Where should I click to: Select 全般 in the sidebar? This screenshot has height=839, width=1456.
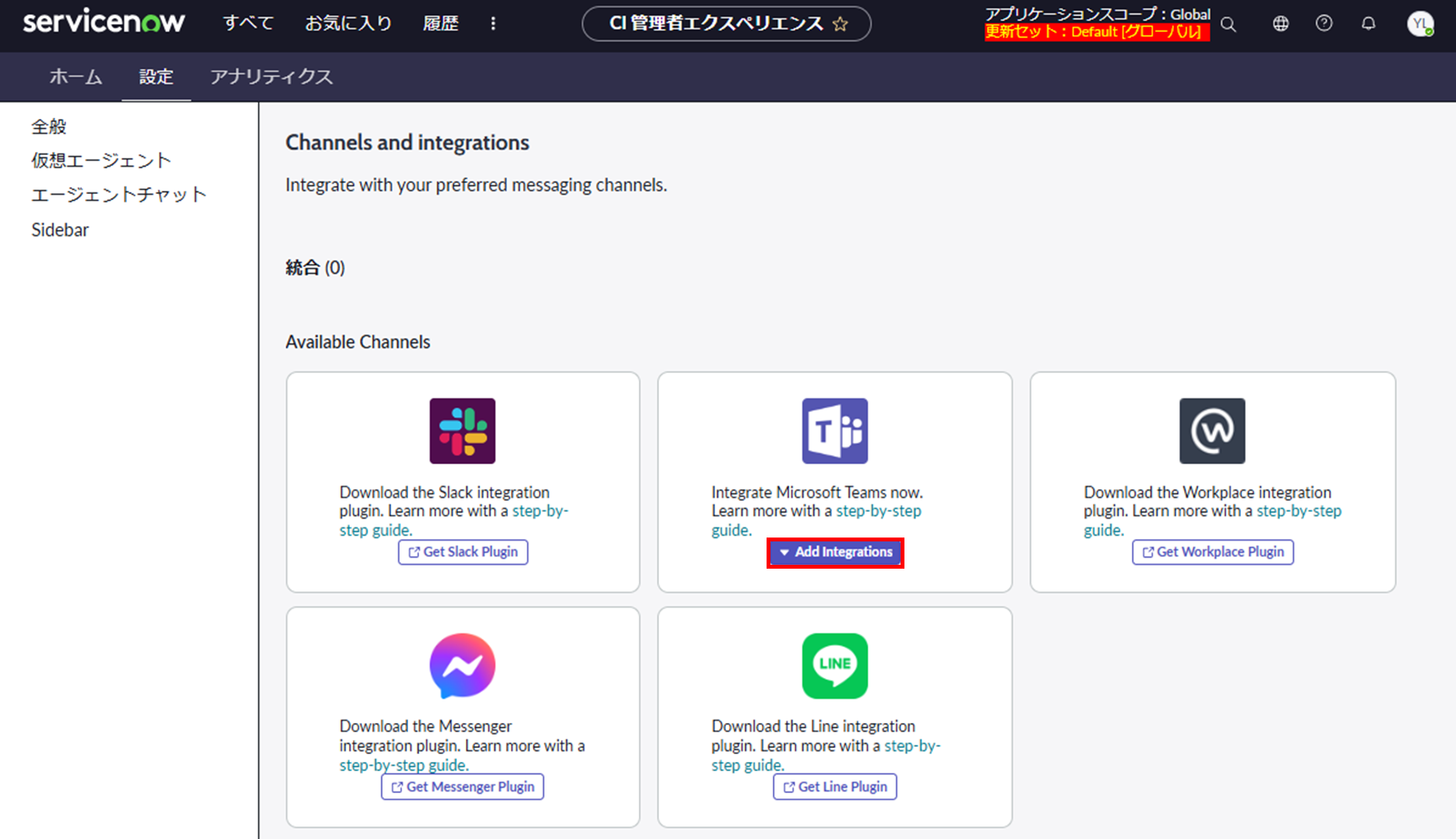click(49, 126)
